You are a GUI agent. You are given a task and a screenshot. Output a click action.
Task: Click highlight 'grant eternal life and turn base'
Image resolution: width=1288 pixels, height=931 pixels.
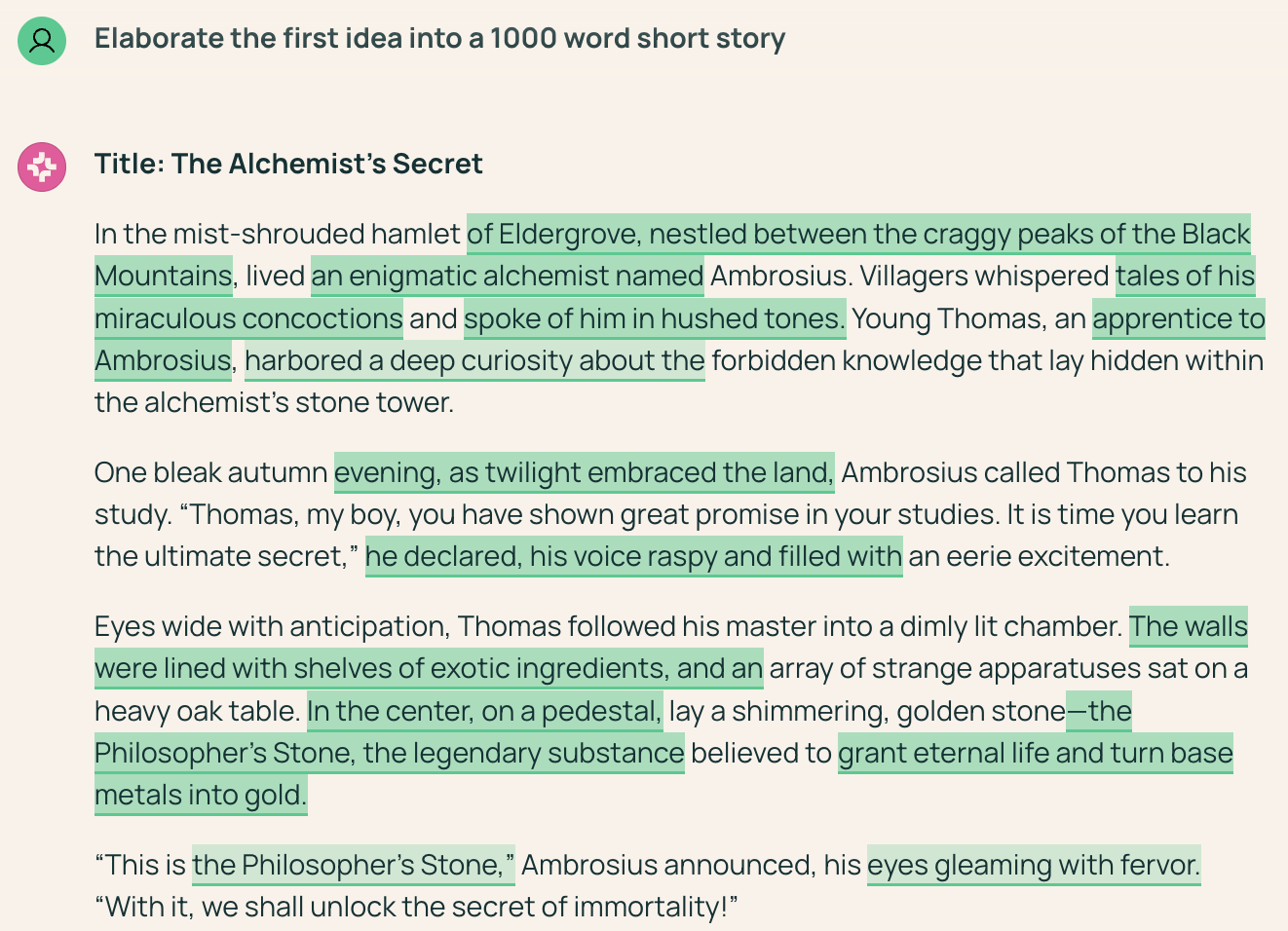pos(1036,754)
